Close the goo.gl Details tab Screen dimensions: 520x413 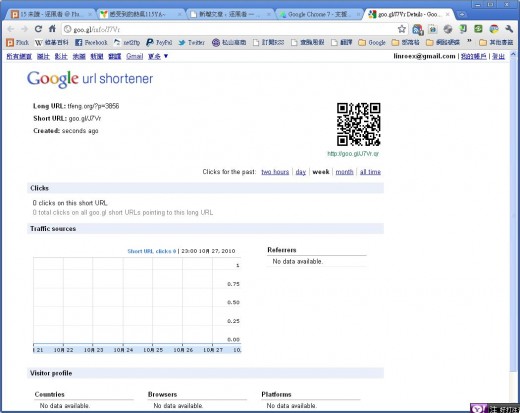click(448, 14)
